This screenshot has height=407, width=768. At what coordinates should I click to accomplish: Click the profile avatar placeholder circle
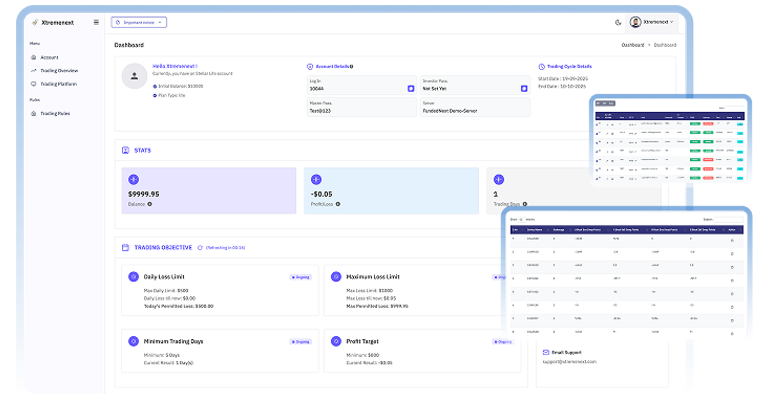click(x=134, y=76)
